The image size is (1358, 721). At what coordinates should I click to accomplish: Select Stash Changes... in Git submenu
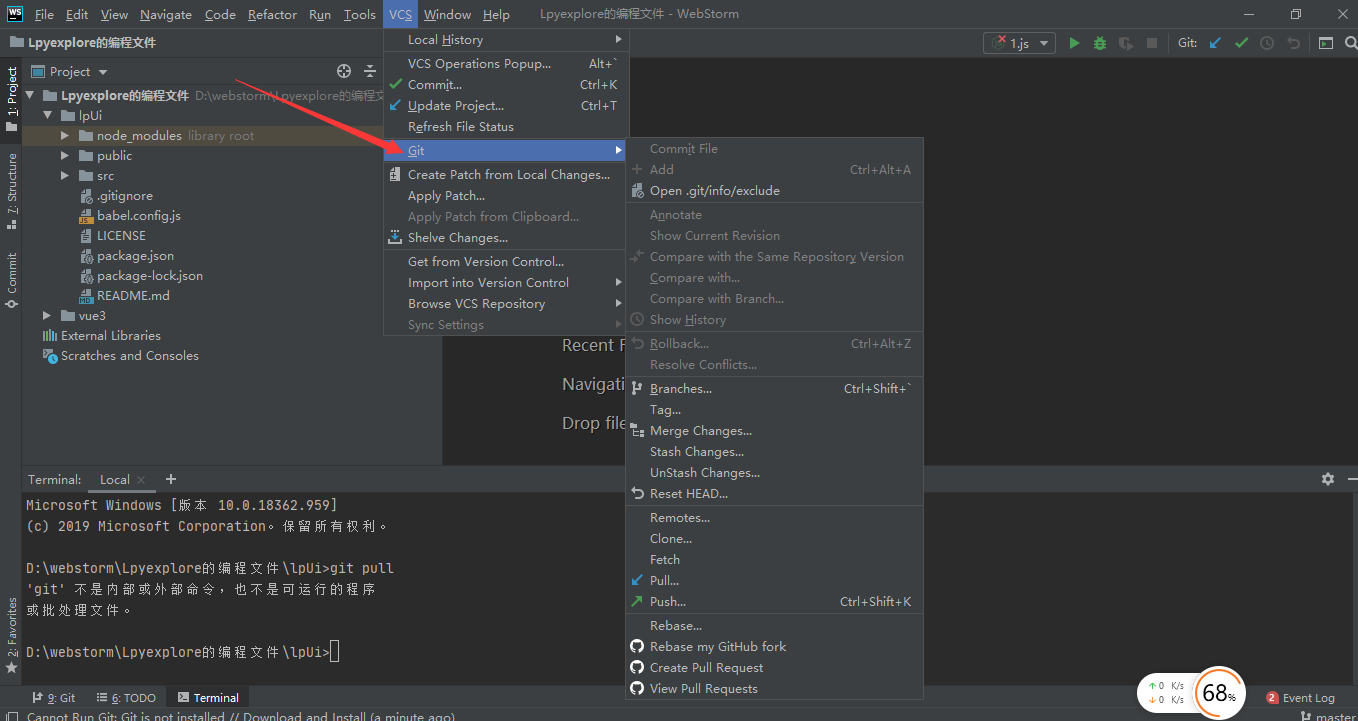pos(774,452)
